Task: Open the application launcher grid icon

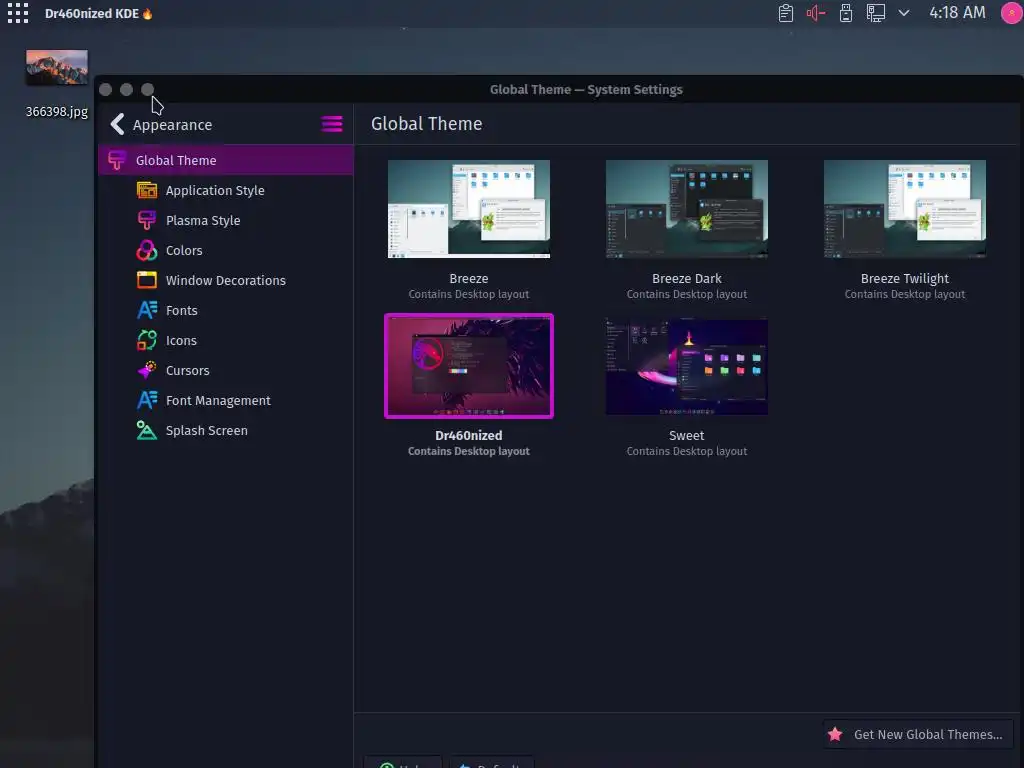Action: [x=18, y=13]
